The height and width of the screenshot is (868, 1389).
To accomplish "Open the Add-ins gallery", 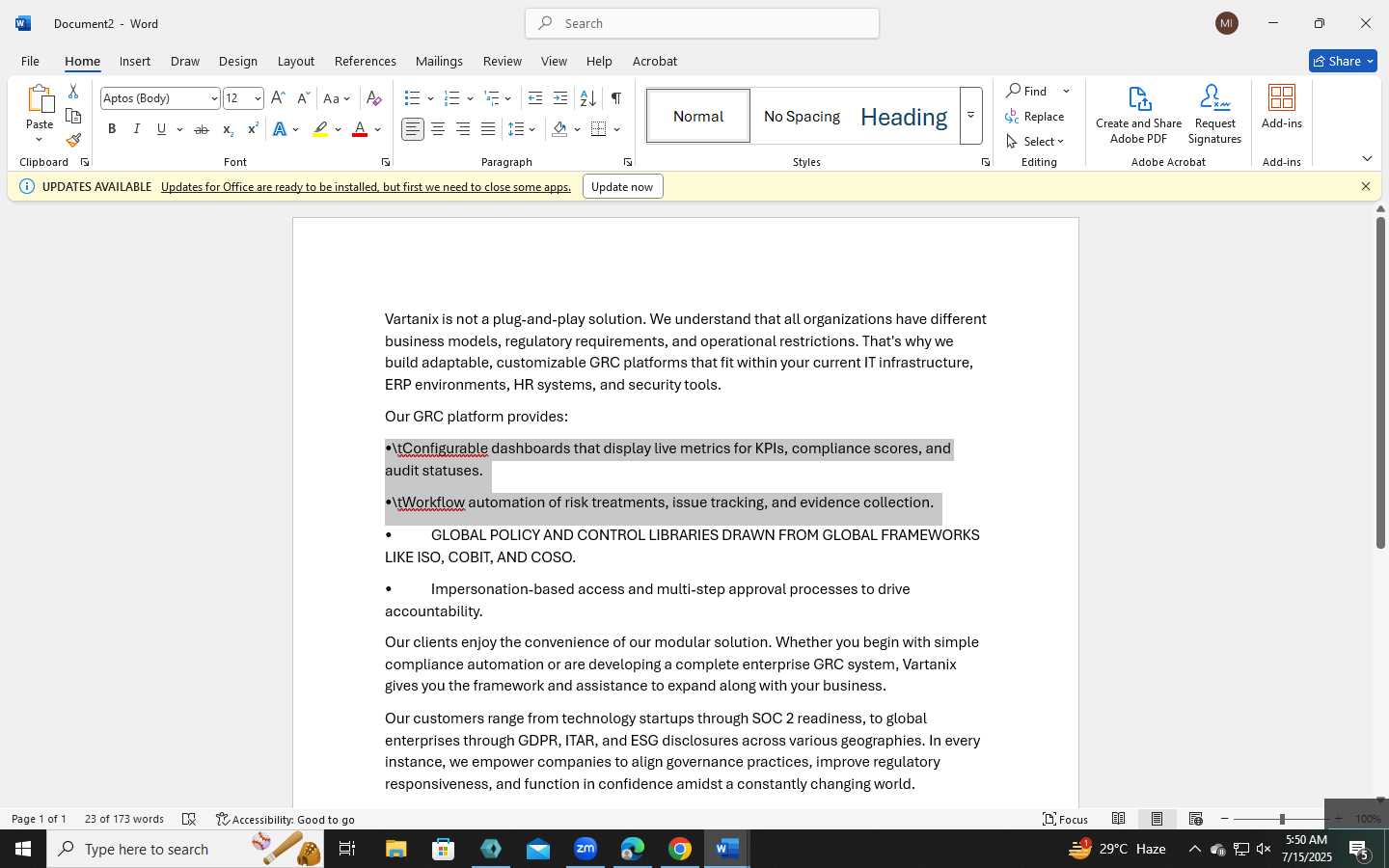I will [1282, 106].
